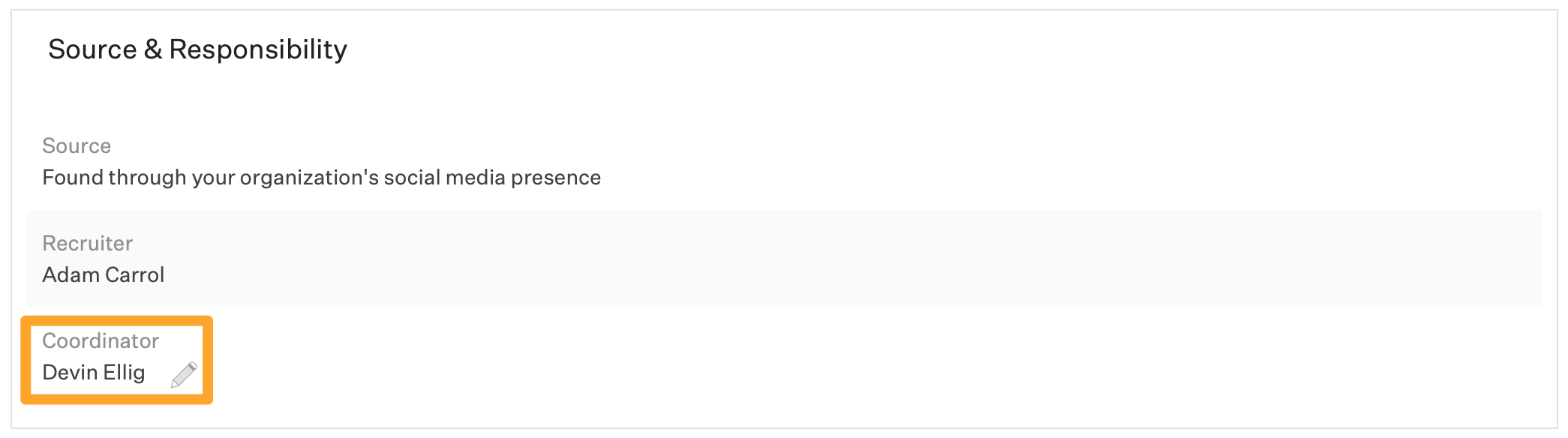This screenshot has width=1568, height=438.
Task: Click the word presence ending the source text
Action: [556, 178]
